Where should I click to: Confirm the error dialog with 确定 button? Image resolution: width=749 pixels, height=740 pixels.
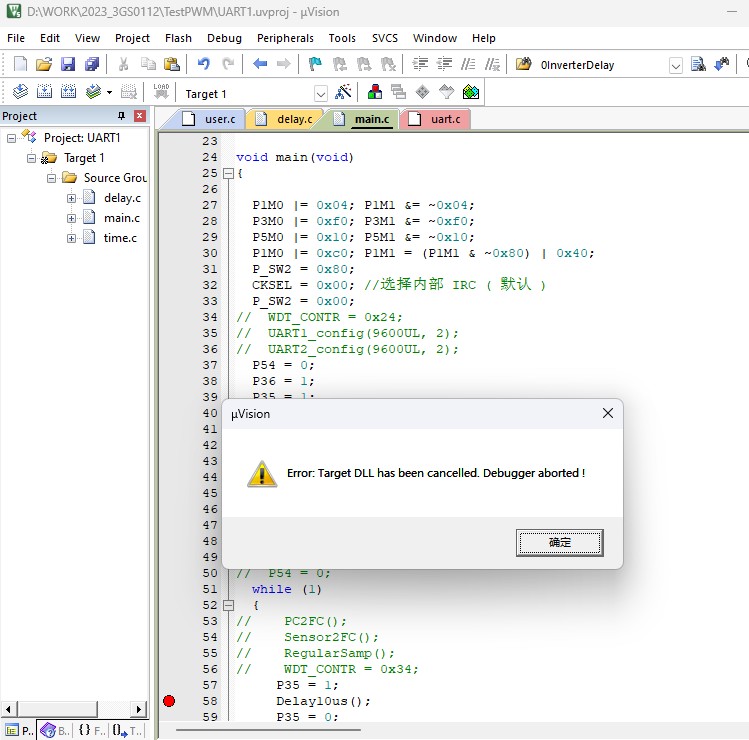click(x=559, y=542)
